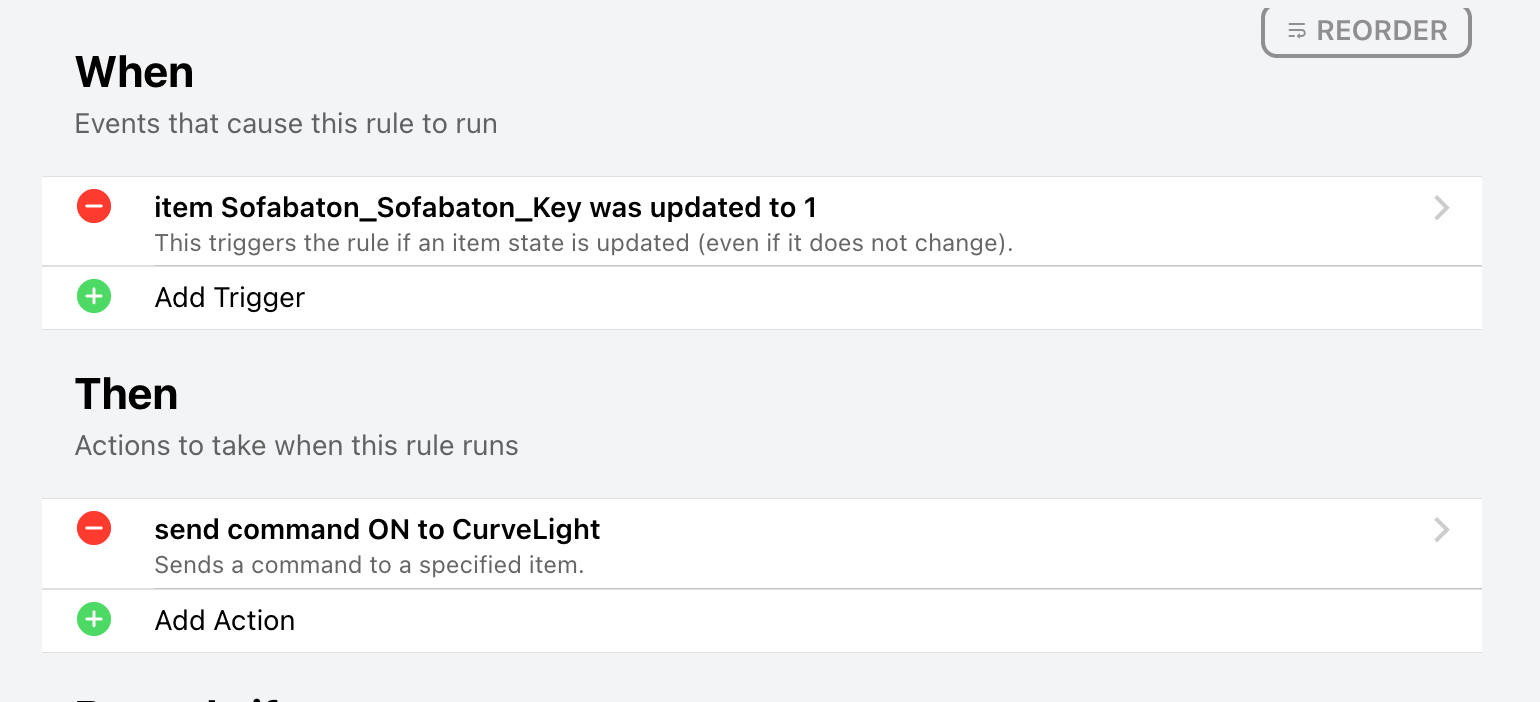Click the green plus beside Add Trigger
Screen dimensions: 1540x702
(x=94, y=297)
